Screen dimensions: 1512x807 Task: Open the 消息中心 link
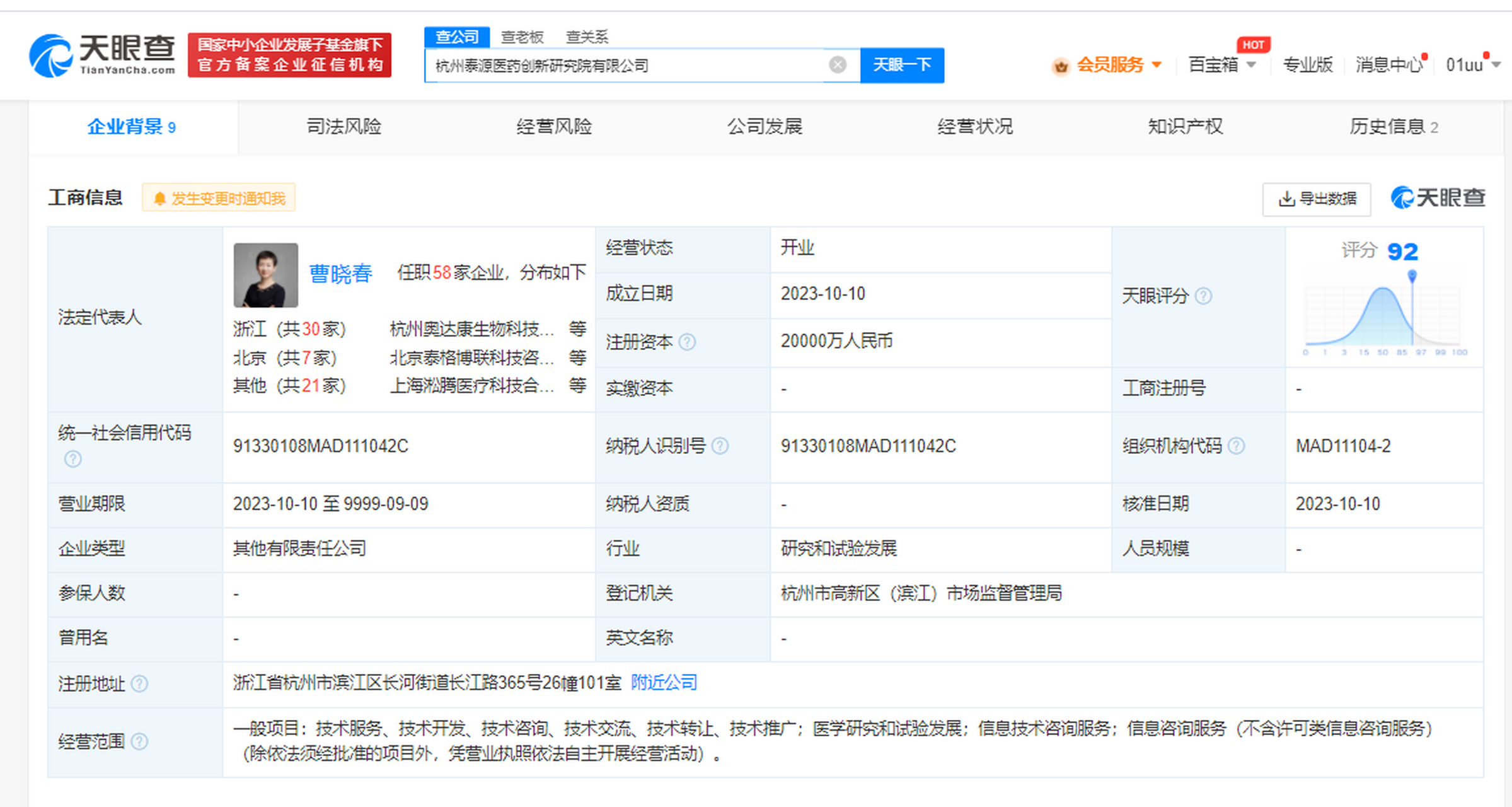[x=1390, y=65]
